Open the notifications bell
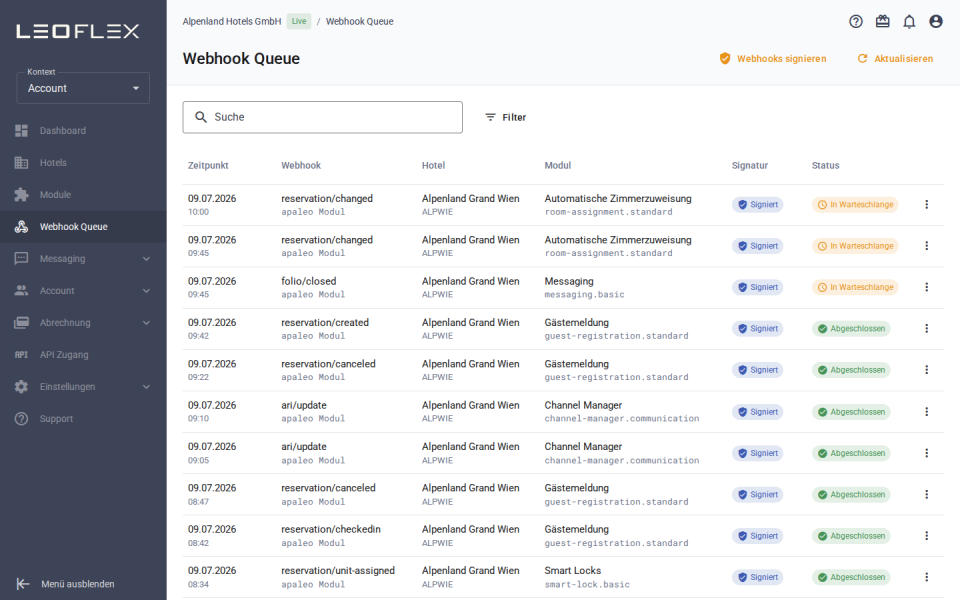The image size is (960, 600). tap(909, 21)
